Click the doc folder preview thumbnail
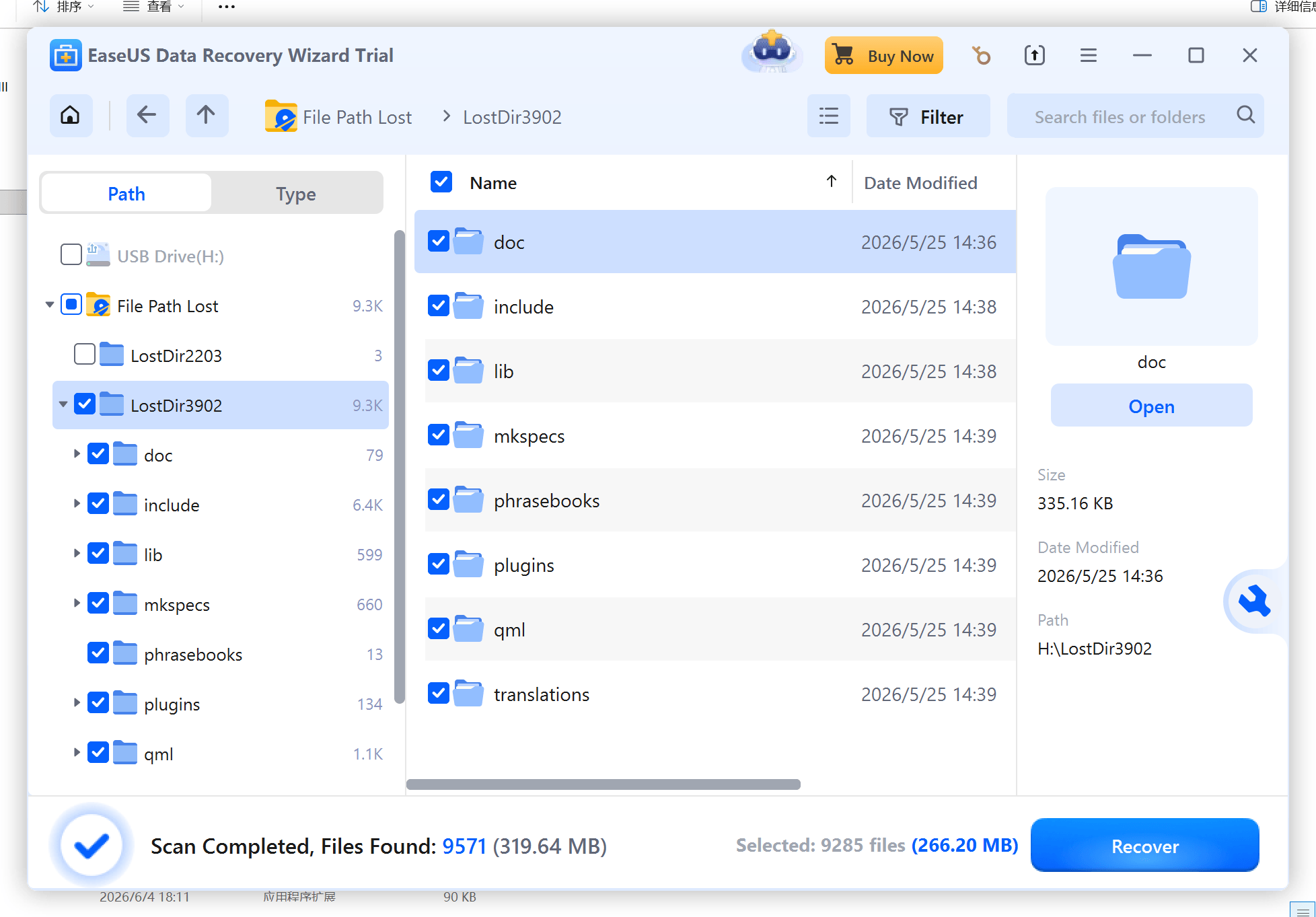 tap(1151, 266)
